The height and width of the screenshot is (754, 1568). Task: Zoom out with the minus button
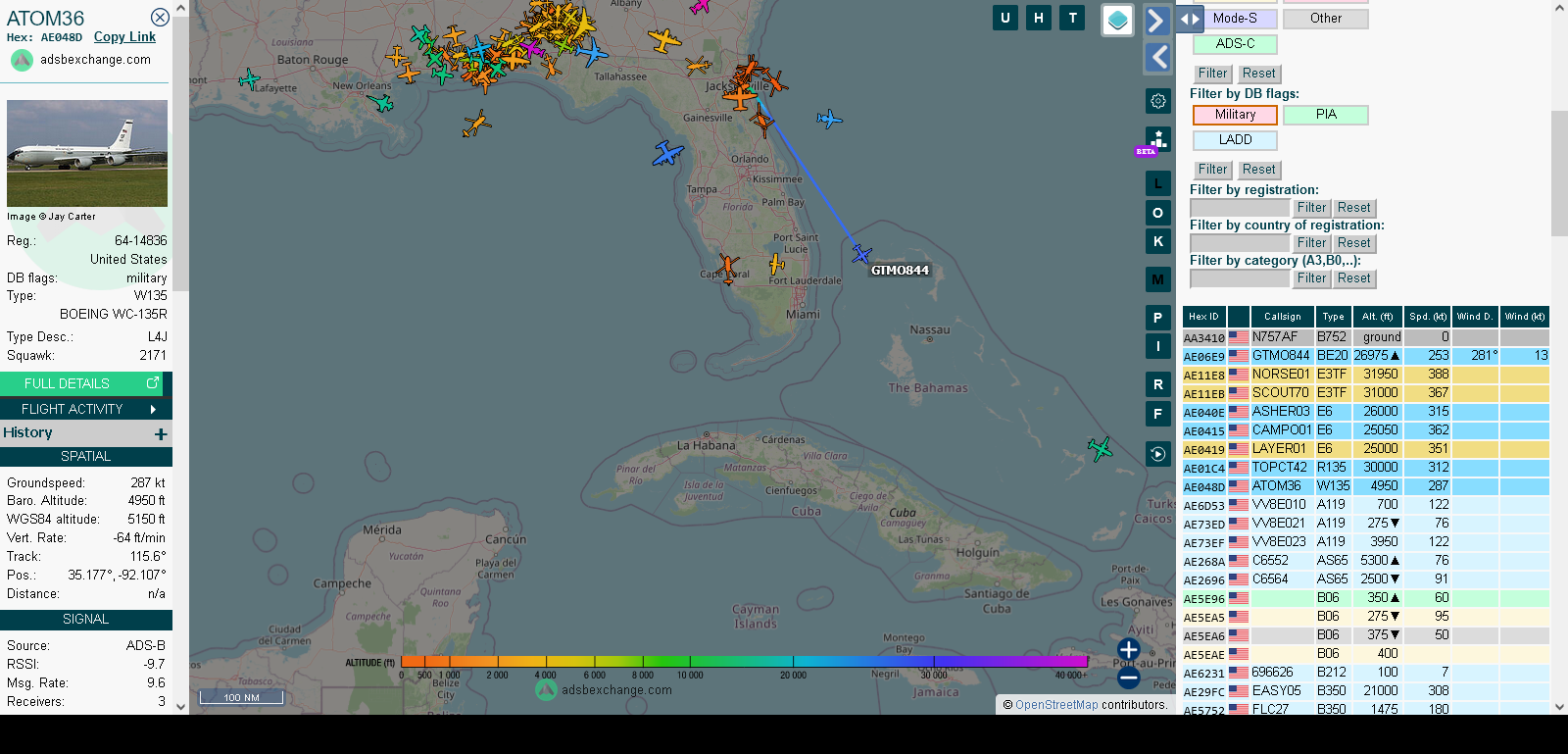pyautogui.click(x=1128, y=678)
